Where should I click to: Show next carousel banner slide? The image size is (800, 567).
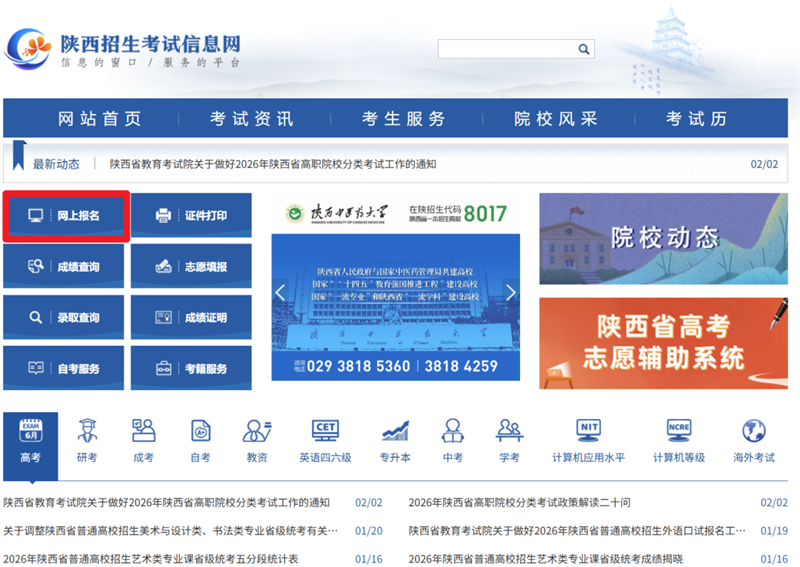point(511,293)
